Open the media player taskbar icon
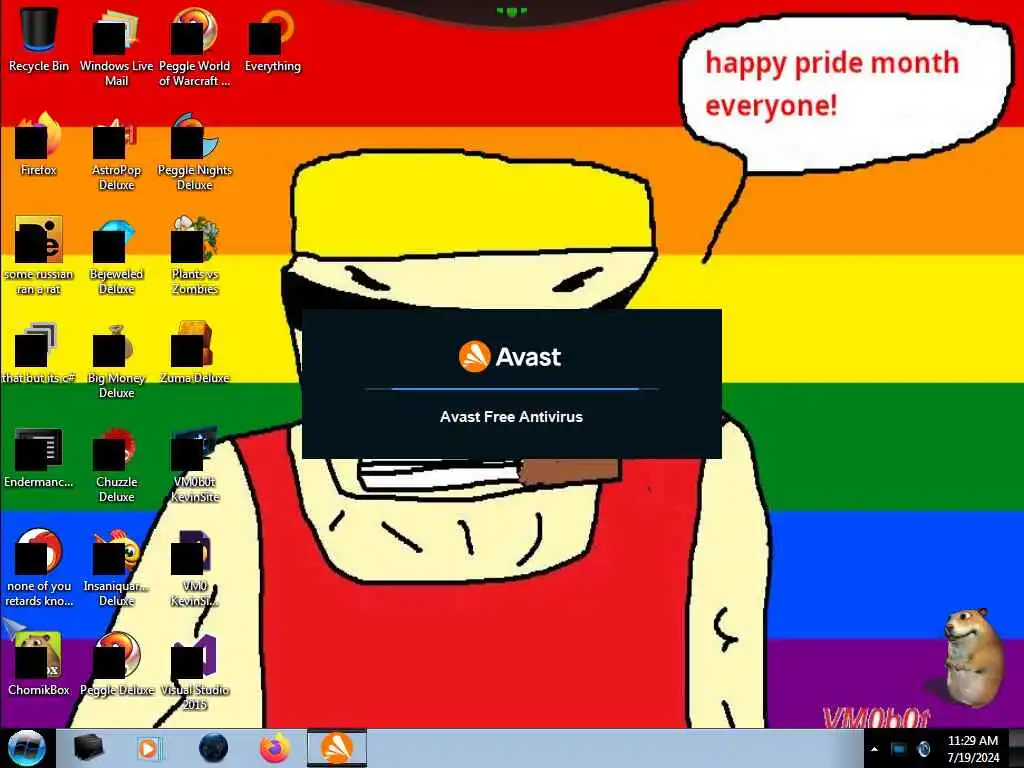 tap(148, 748)
